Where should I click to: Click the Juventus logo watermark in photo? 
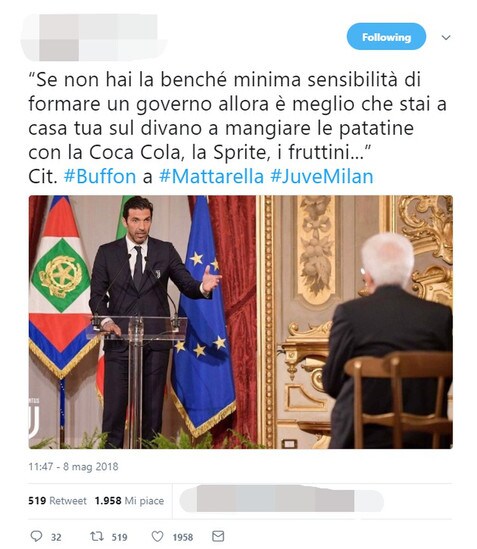click(34, 418)
